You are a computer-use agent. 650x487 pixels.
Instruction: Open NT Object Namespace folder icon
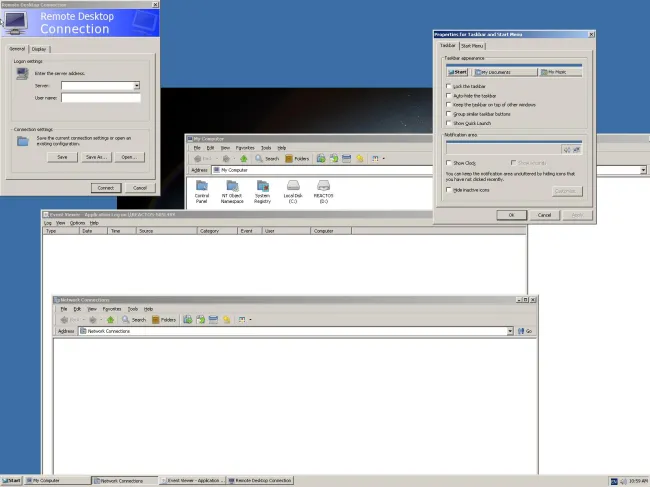232,191
